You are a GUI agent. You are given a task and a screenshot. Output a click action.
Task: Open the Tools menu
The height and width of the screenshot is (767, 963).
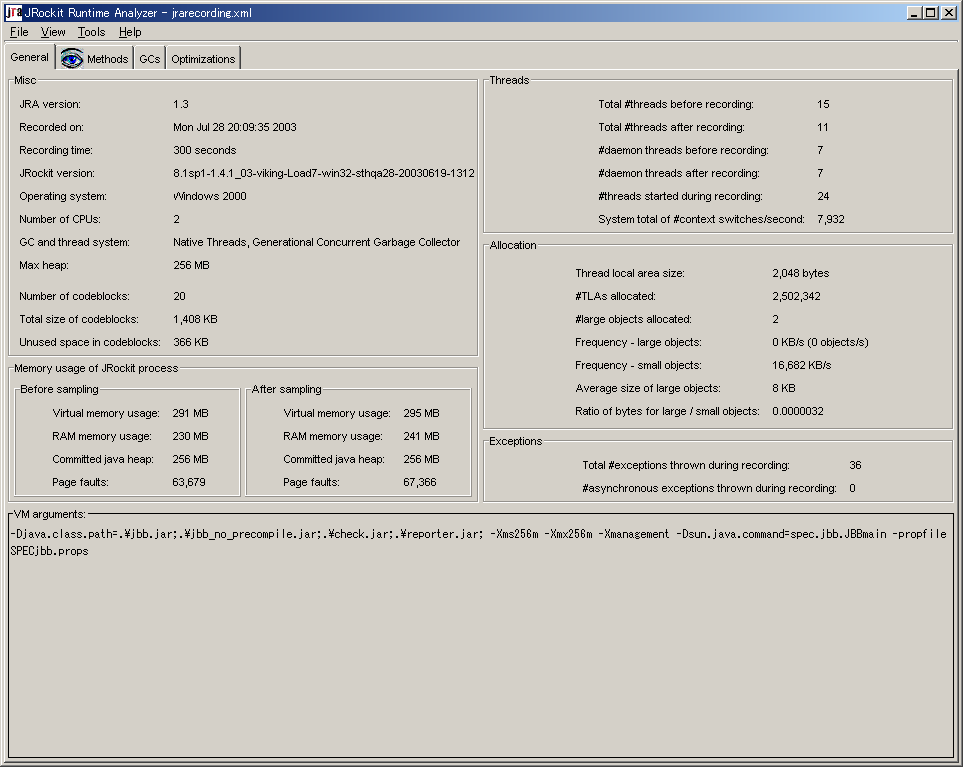click(x=91, y=32)
